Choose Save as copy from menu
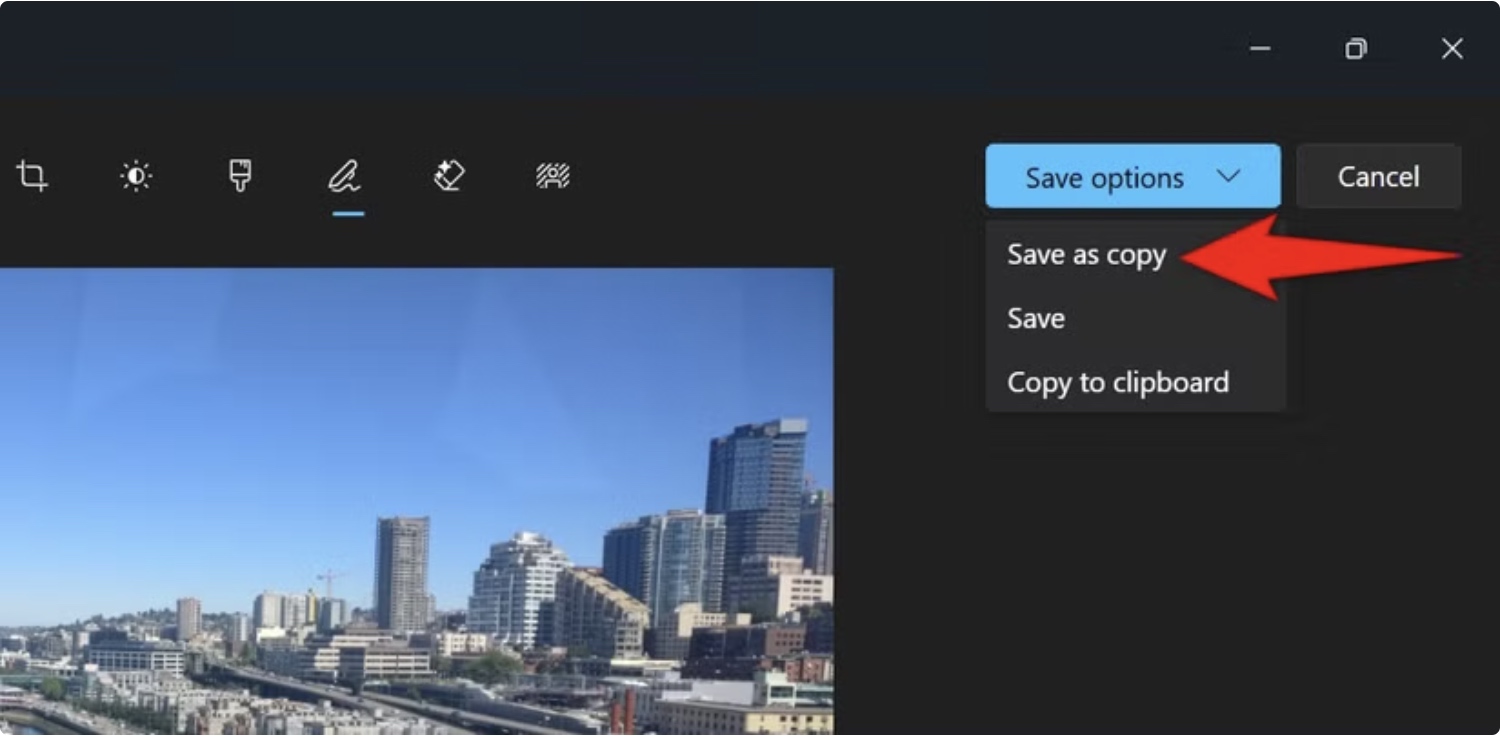This screenshot has width=1500, height=736. click(x=1087, y=255)
